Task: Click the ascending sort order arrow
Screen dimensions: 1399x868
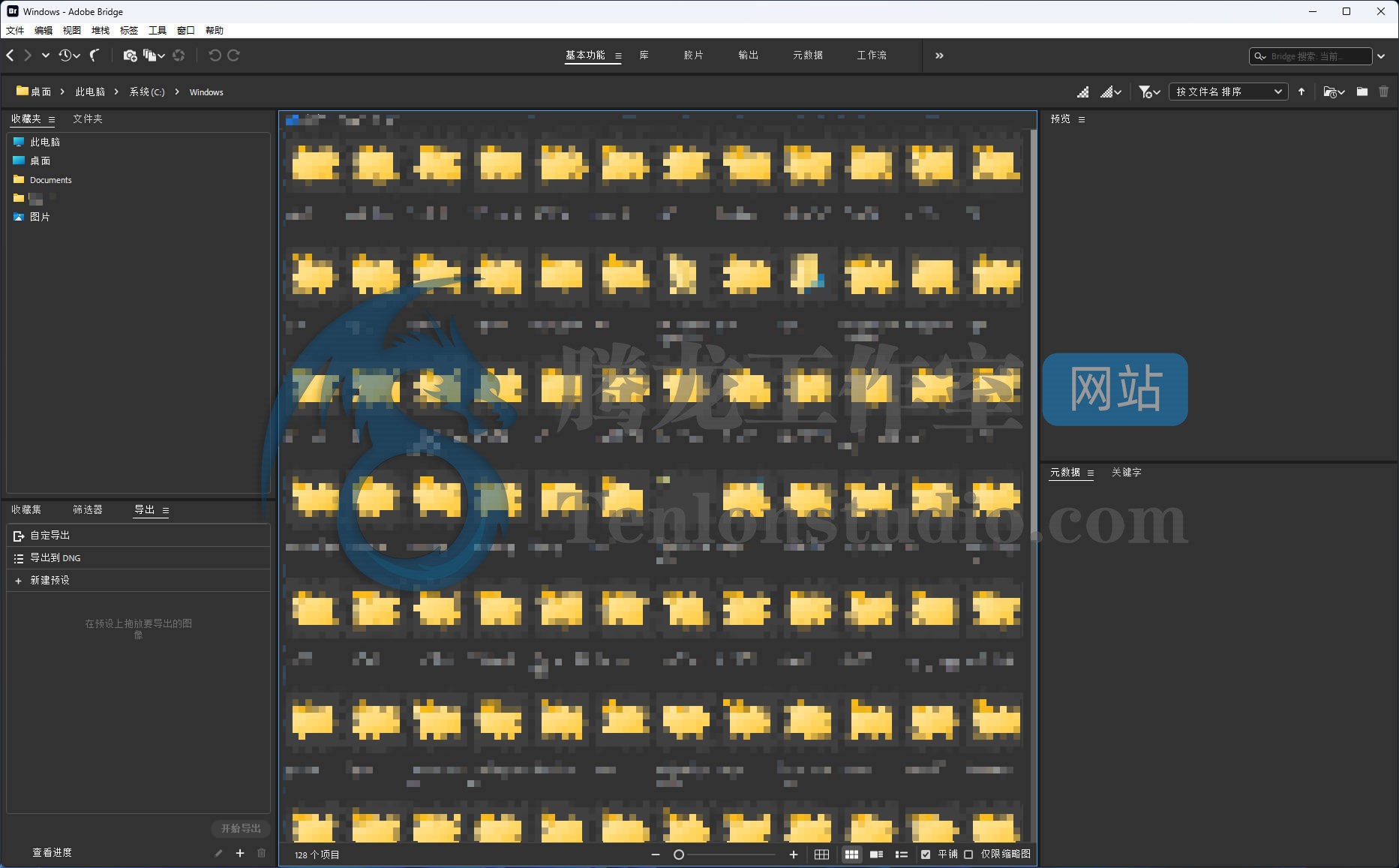Action: click(1301, 92)
